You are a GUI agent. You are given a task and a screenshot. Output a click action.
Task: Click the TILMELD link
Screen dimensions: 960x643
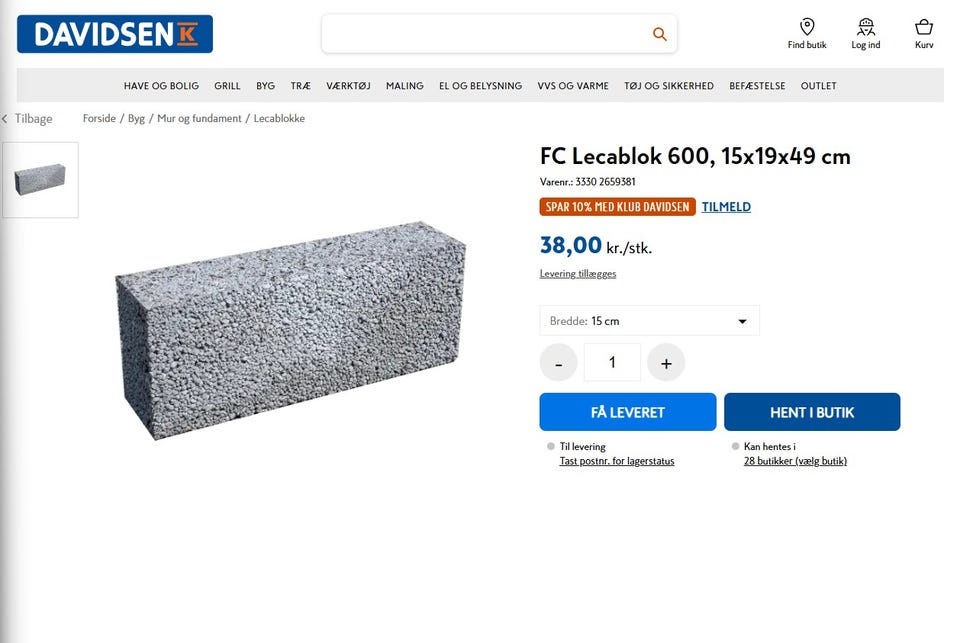coord(726,207)
